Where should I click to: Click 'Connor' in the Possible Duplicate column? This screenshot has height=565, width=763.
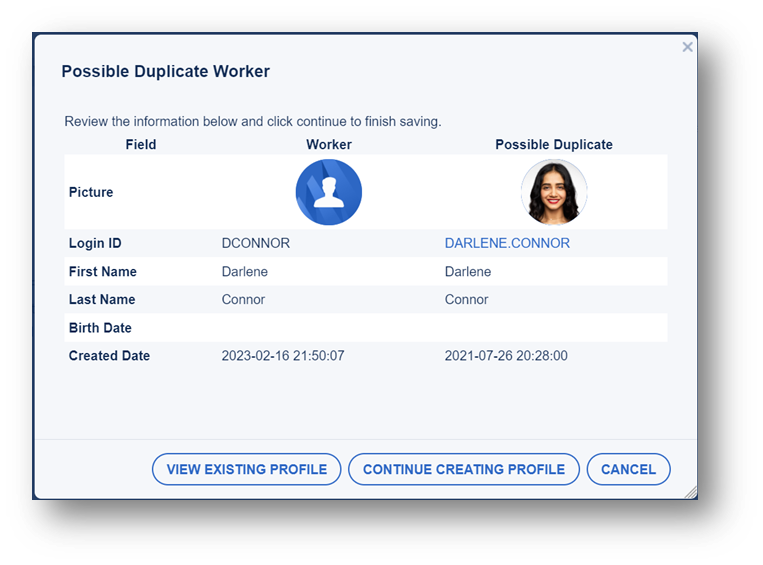(x=466, y=299)
